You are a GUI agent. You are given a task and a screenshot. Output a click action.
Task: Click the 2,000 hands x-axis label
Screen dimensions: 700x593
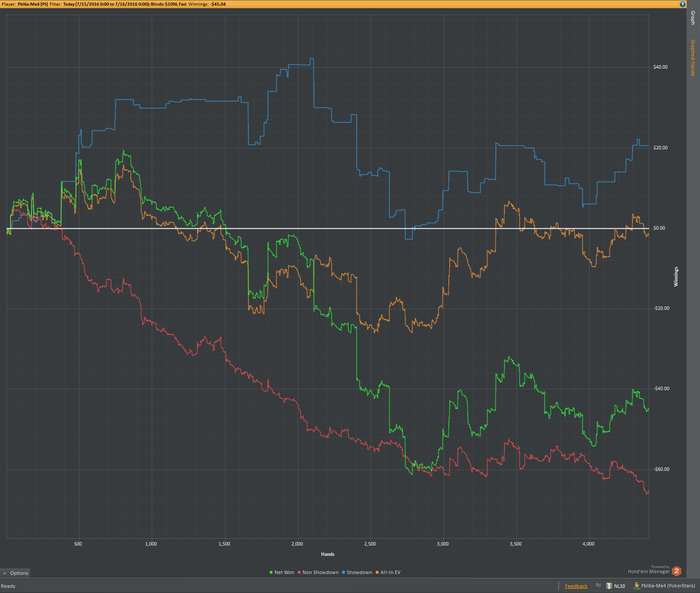[x=297, y=544]
